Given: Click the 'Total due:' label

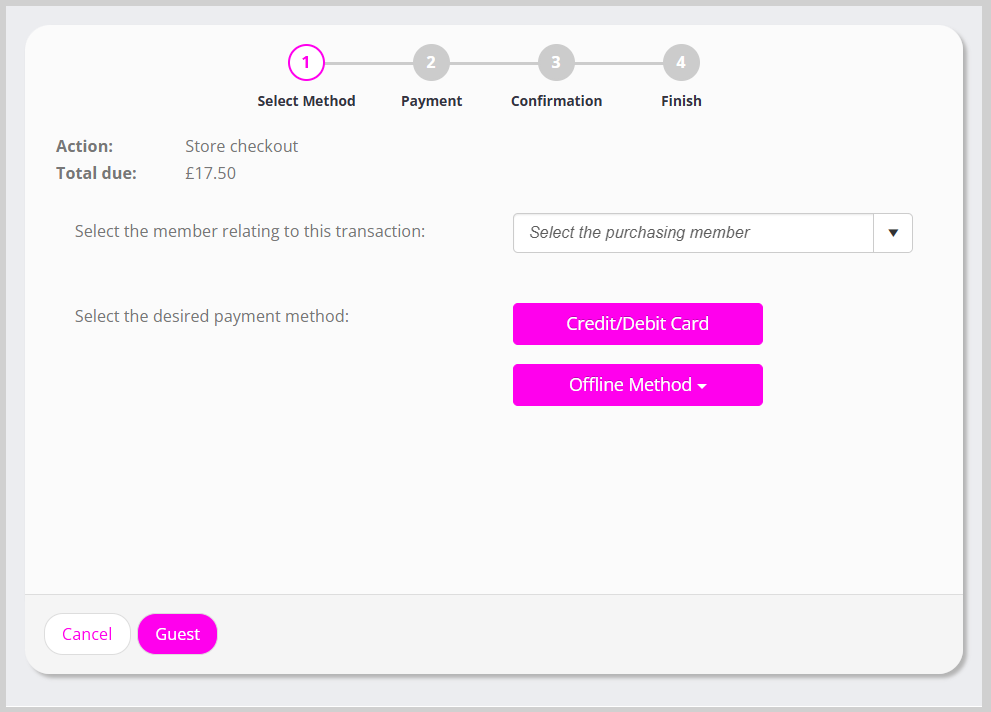Looking at the screenshot, I should [96, 173].
